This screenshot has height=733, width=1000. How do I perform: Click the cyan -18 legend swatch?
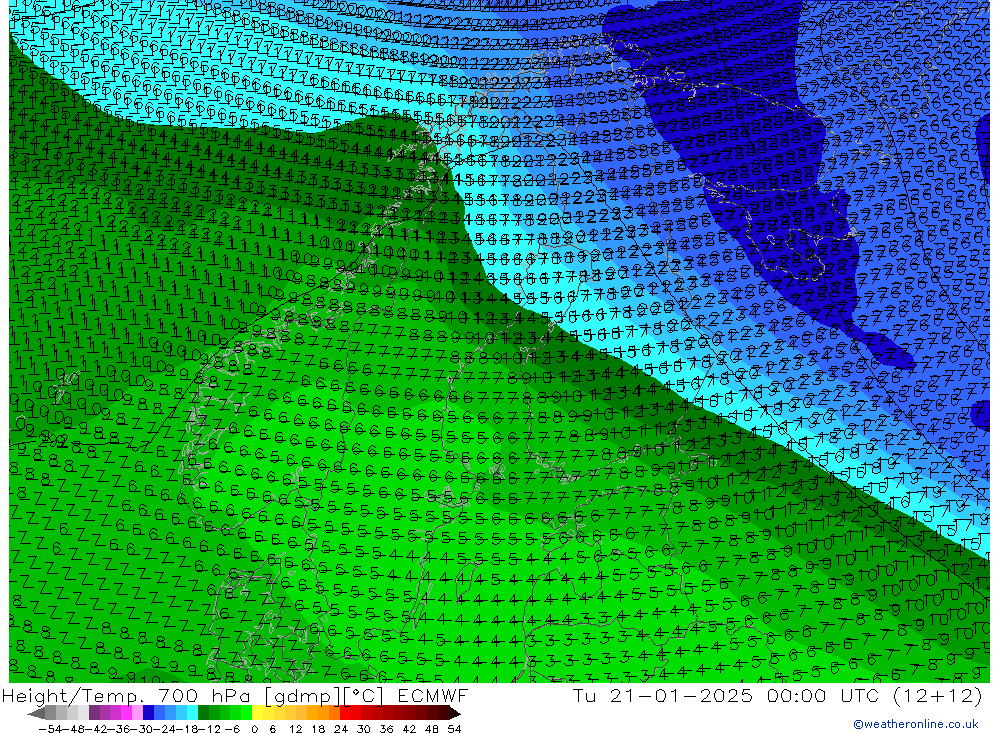[x=192, y=713]
